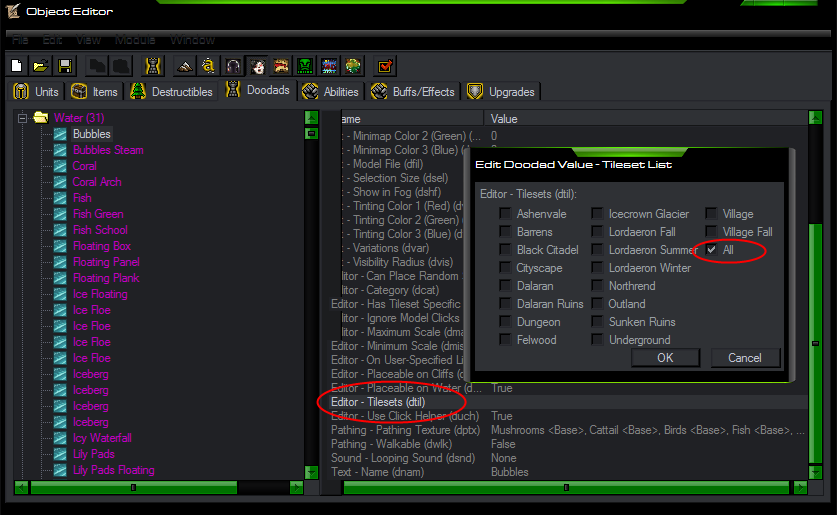837x515 pixels.
Task: Open the Object Manager icon
Action: click(329, 66)
